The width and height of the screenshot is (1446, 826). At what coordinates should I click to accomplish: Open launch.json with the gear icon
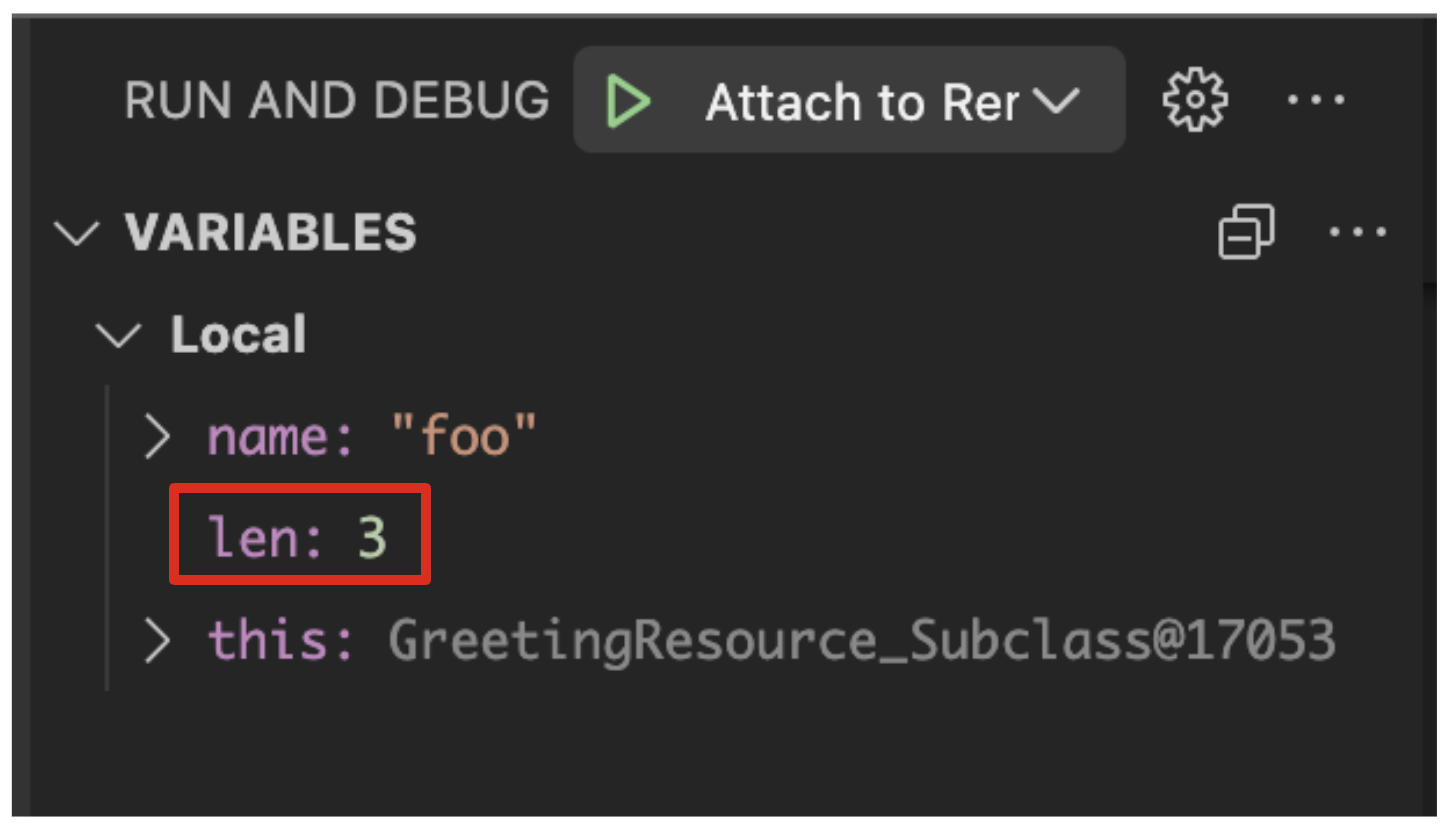(1195, 100)
